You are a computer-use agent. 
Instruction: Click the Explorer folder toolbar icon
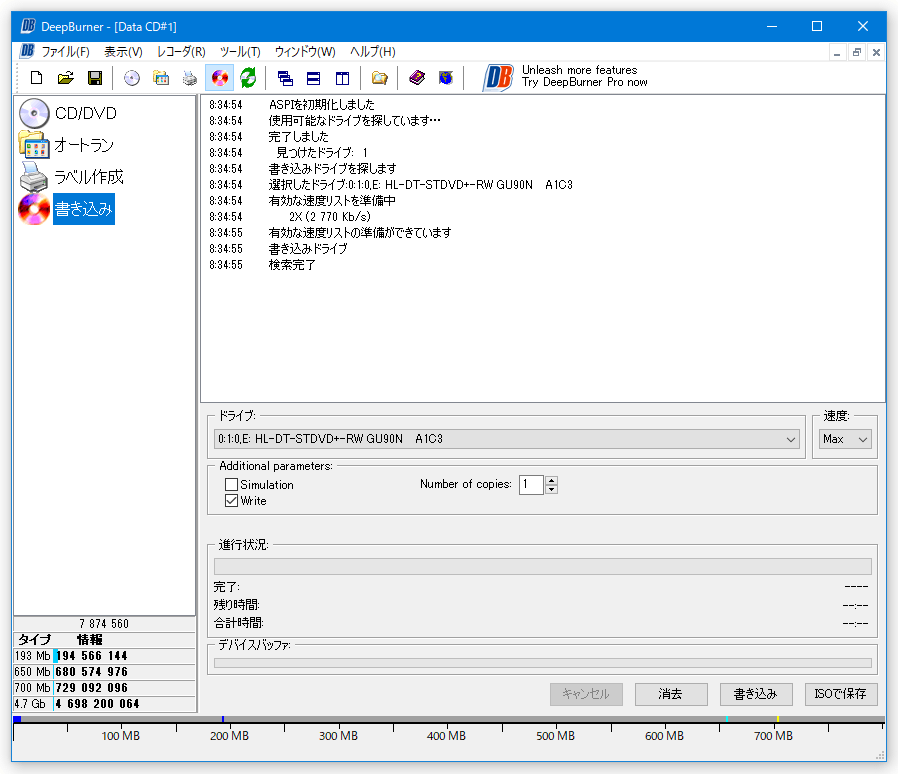click(x=379, y=77)
